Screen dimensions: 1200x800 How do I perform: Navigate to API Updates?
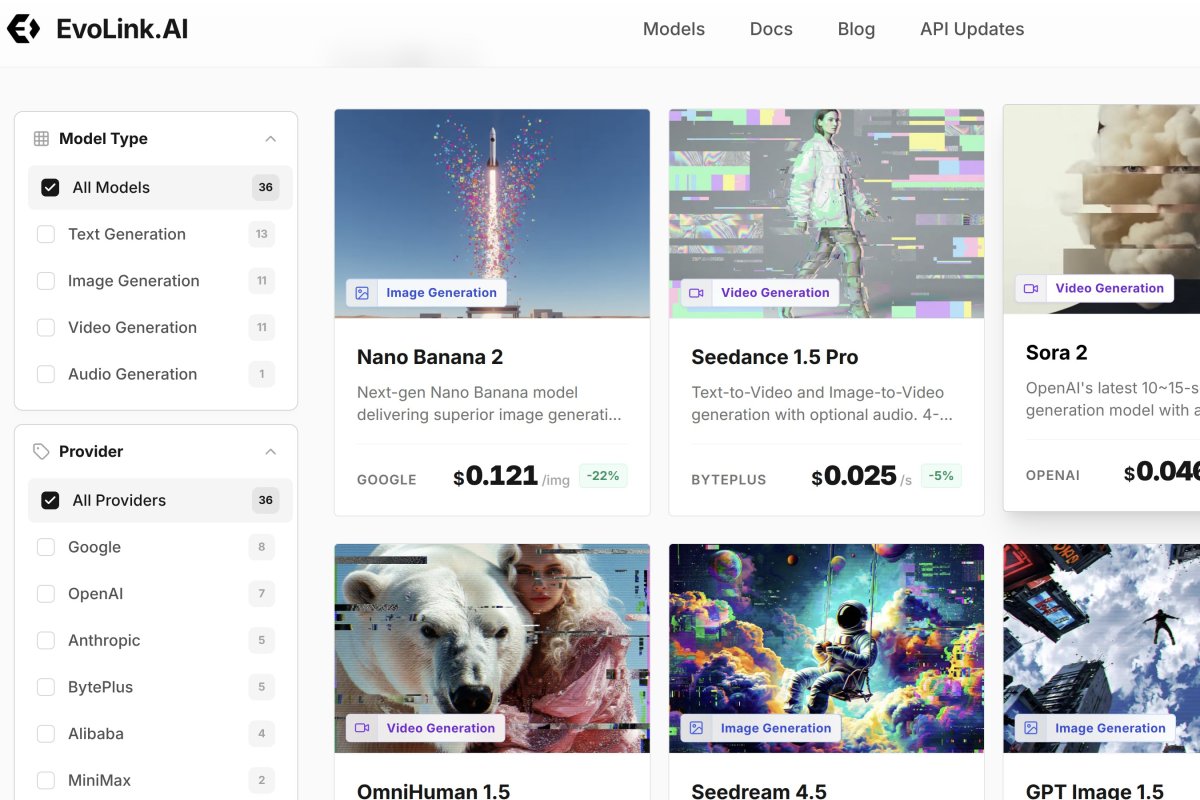971,29
